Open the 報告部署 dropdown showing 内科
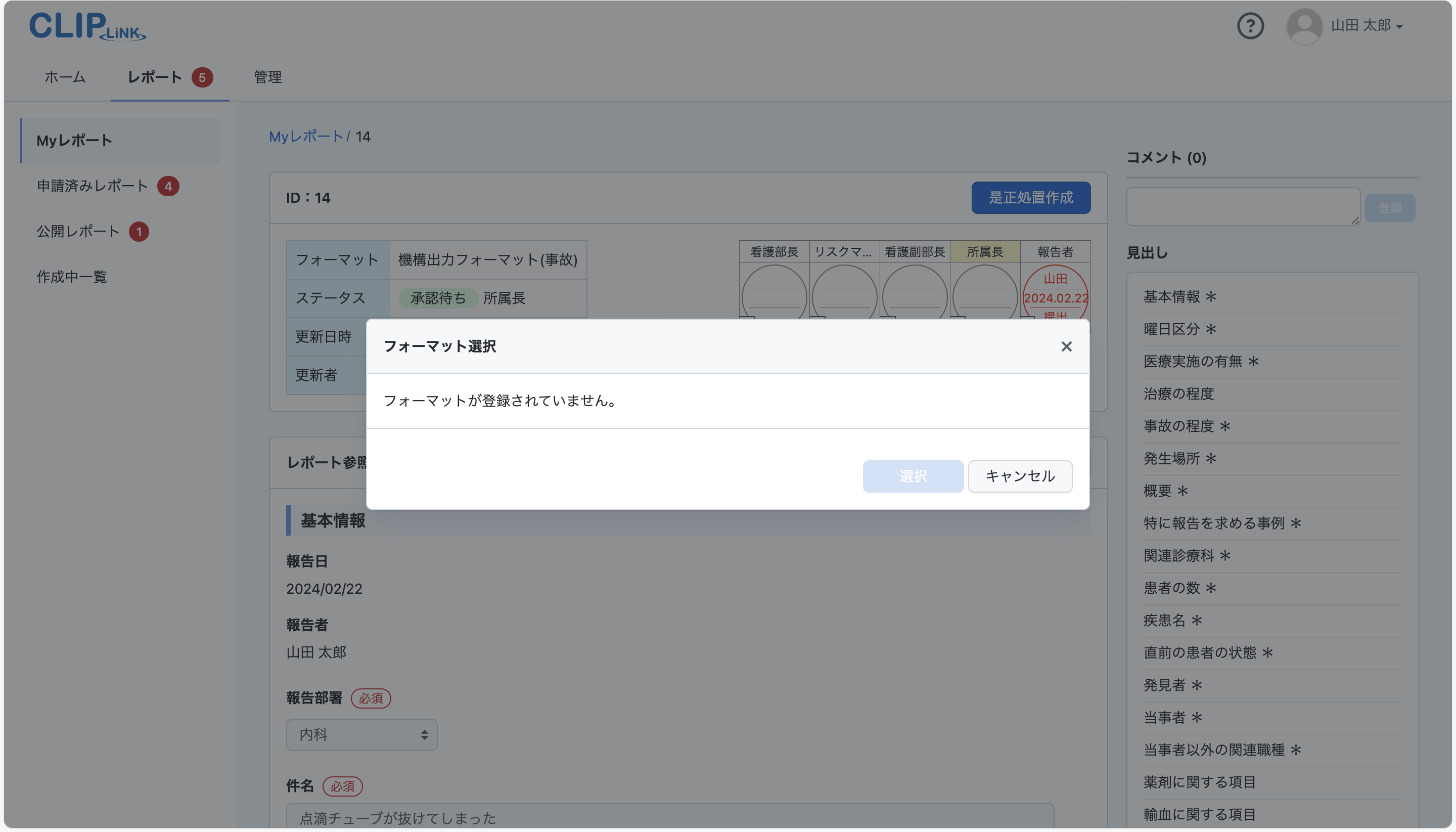This screenshot has width=1456, height=832. tap(361, 734)
